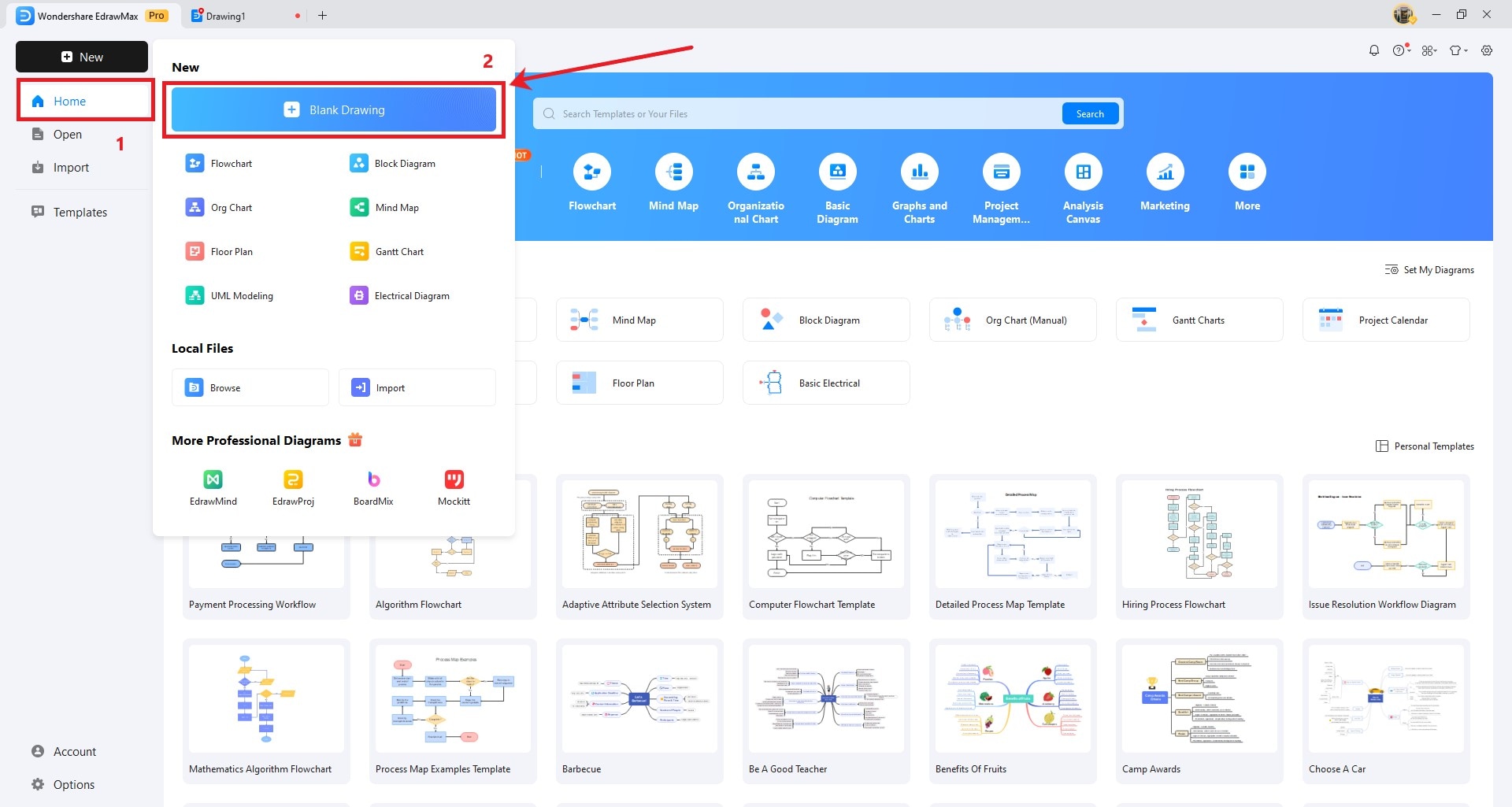Viewport: 1512px width, 807px height.
Task: Create a Blank Drawing
Action: coord(334,109)
